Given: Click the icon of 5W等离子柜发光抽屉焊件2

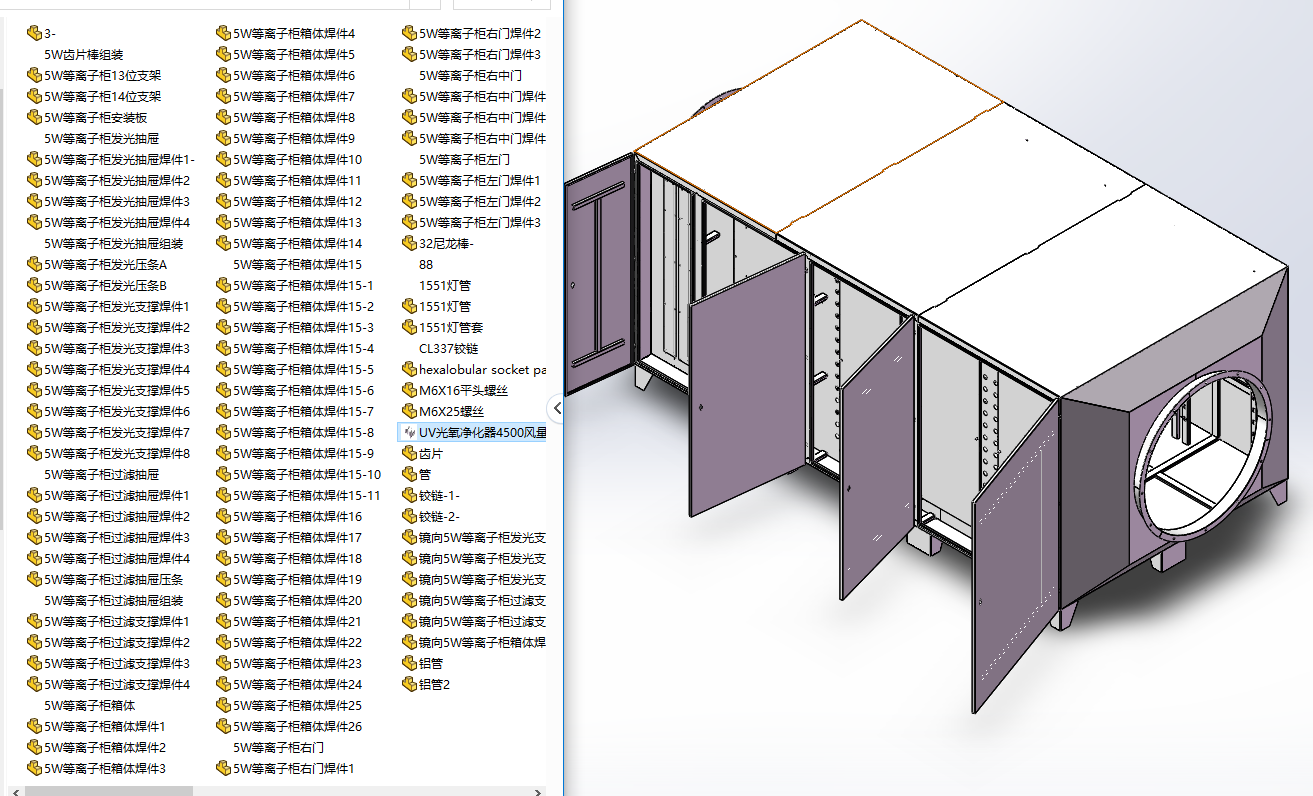Looking at the screenshot, I should click(35, 180).
